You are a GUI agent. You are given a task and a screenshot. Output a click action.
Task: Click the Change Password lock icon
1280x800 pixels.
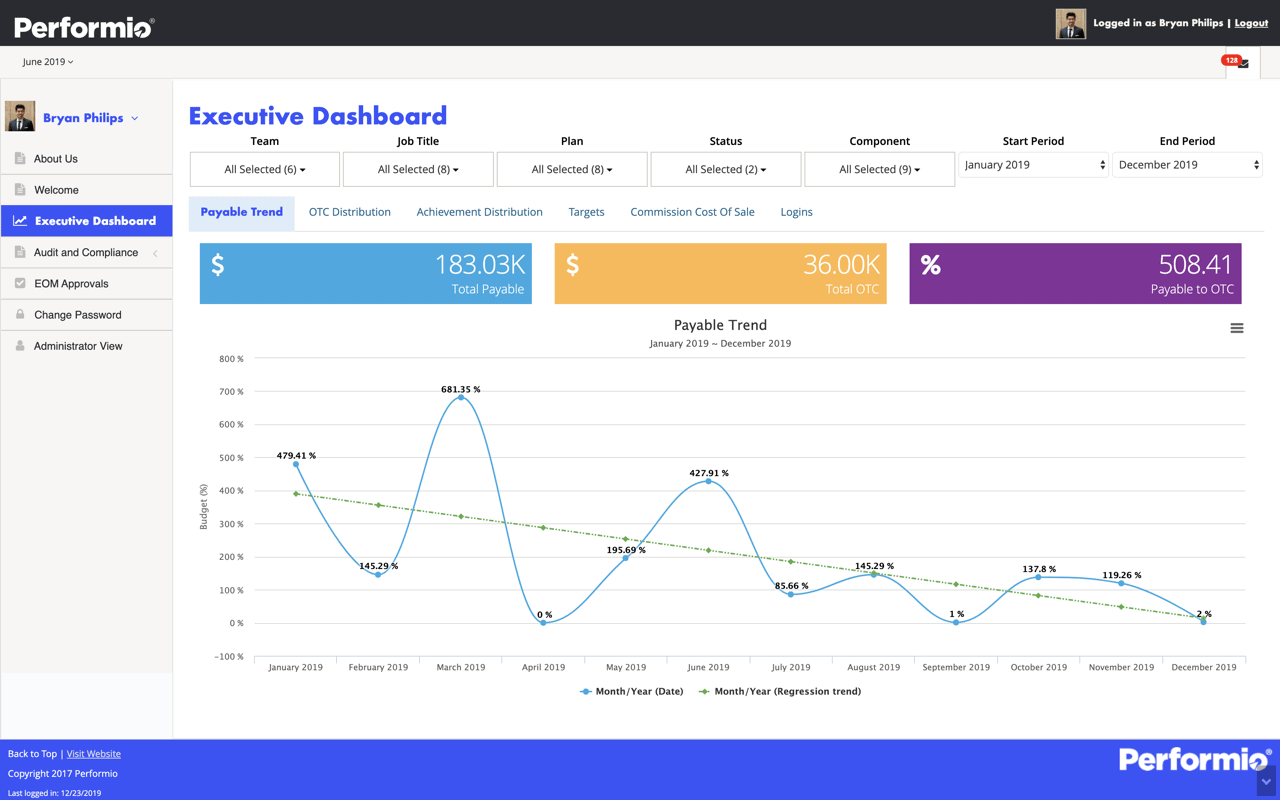pos(22,314)
